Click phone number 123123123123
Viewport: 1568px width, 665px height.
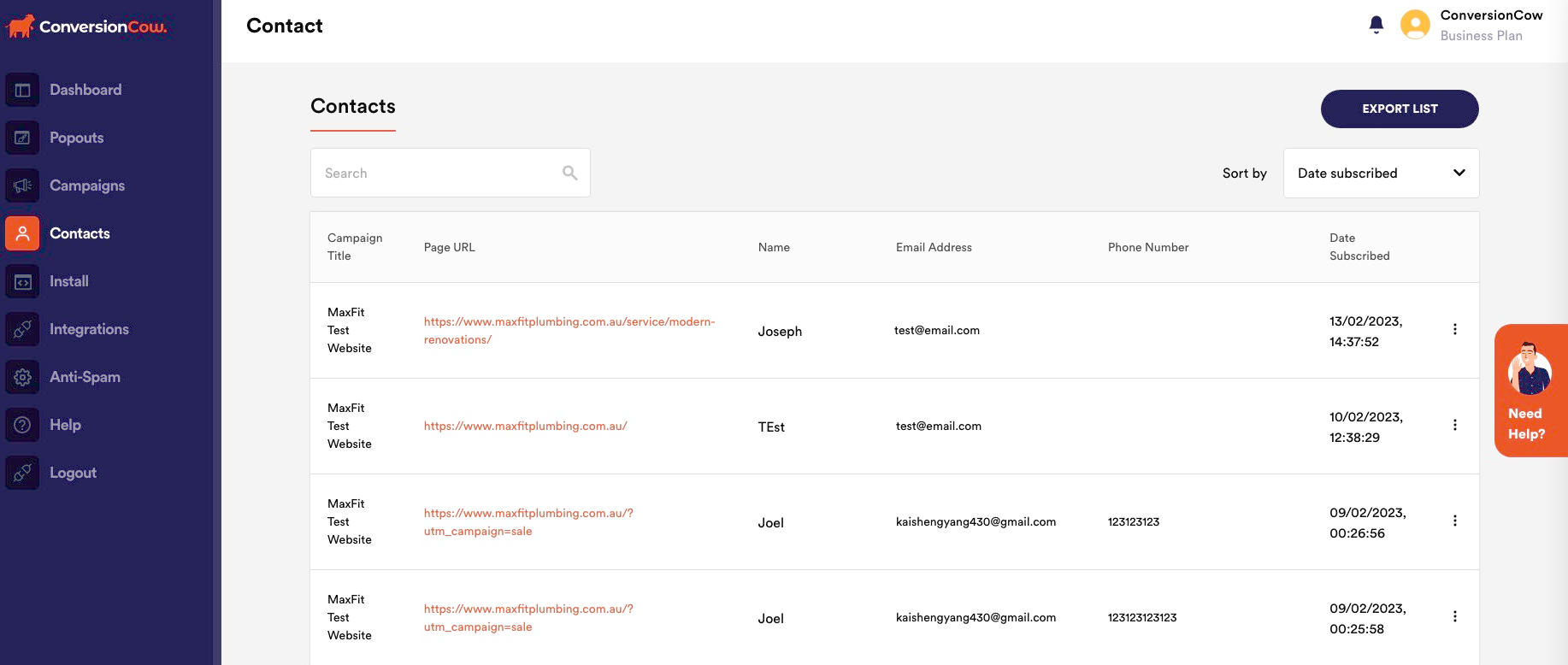click(x=1142, y=617)
